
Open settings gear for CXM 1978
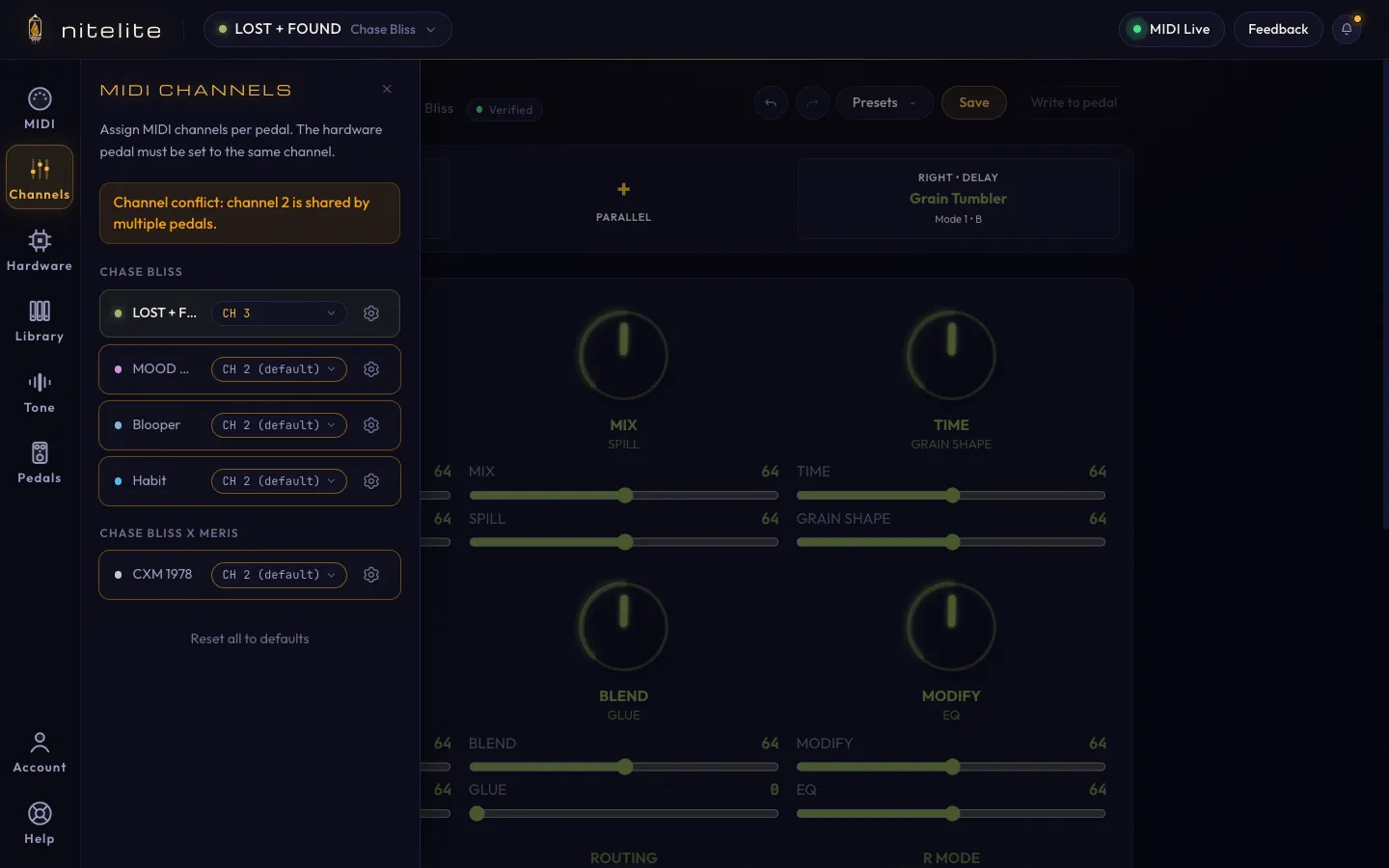click(x=371, y=575)
